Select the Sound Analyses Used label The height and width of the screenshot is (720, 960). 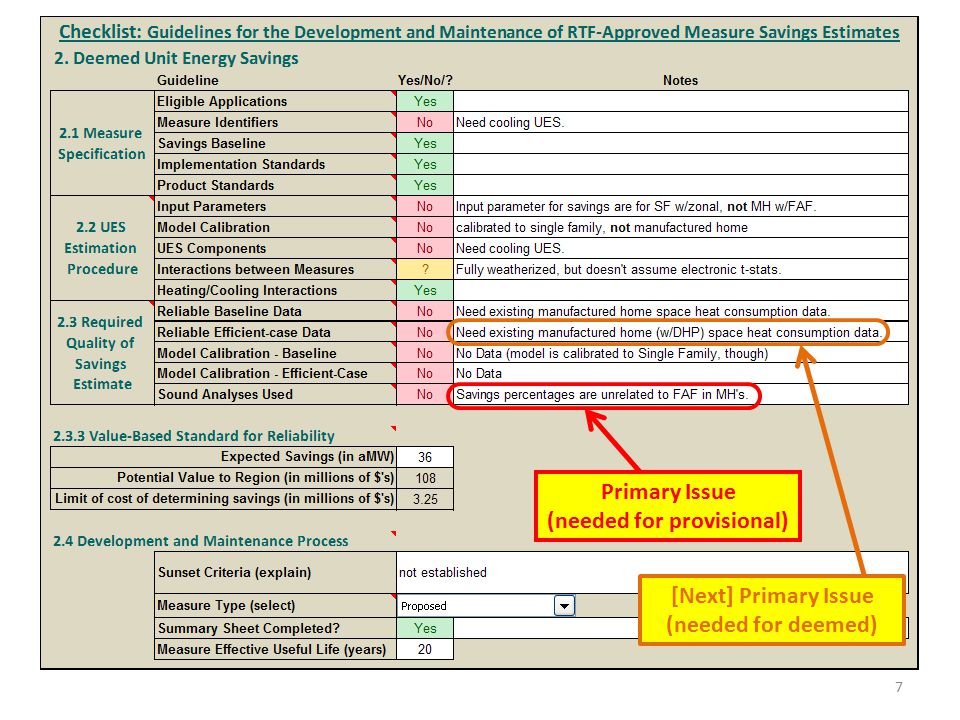coord(275,395)
